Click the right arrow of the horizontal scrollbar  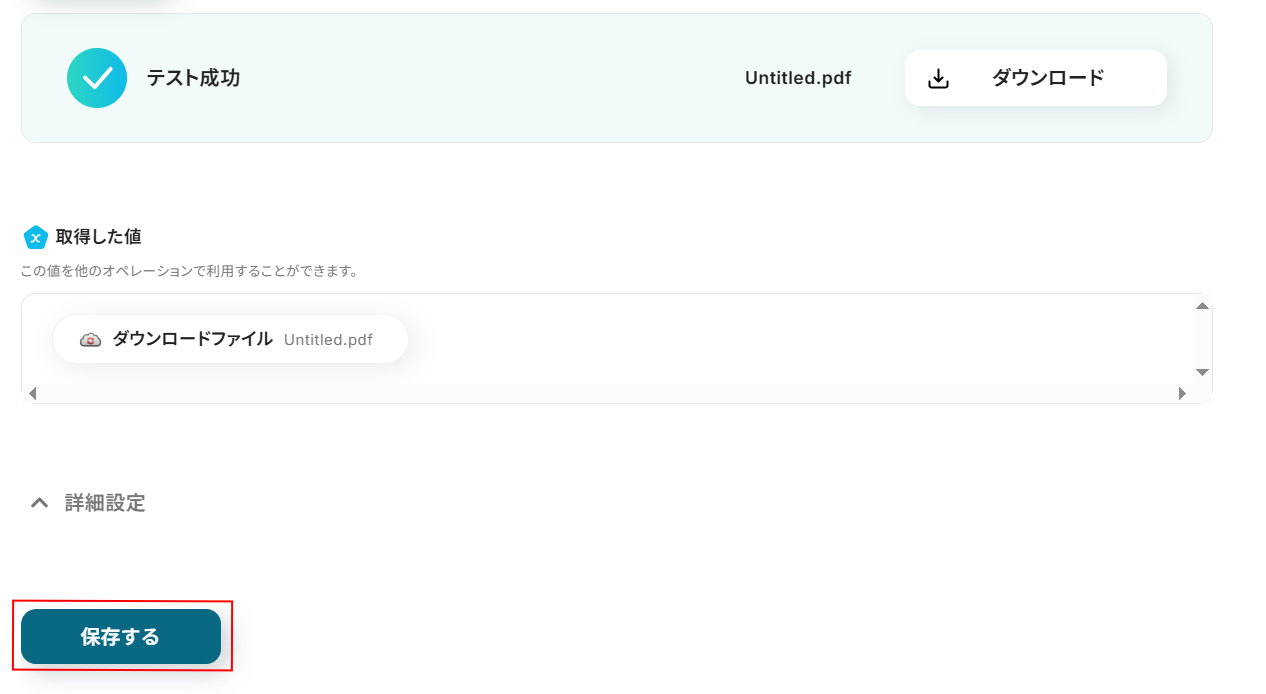1182,394
